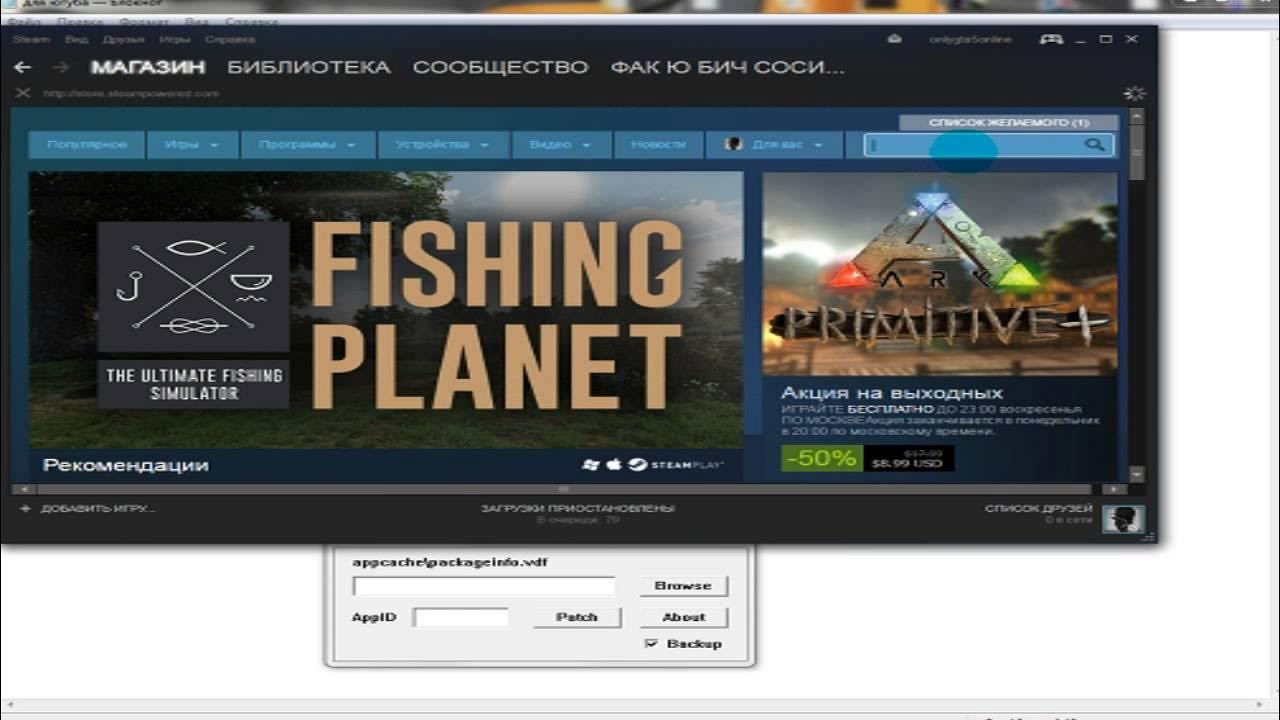This screenshot has width=1280, height=720.
Task: Open the onlygta5online account dropdown
Action: click(970, 39)
